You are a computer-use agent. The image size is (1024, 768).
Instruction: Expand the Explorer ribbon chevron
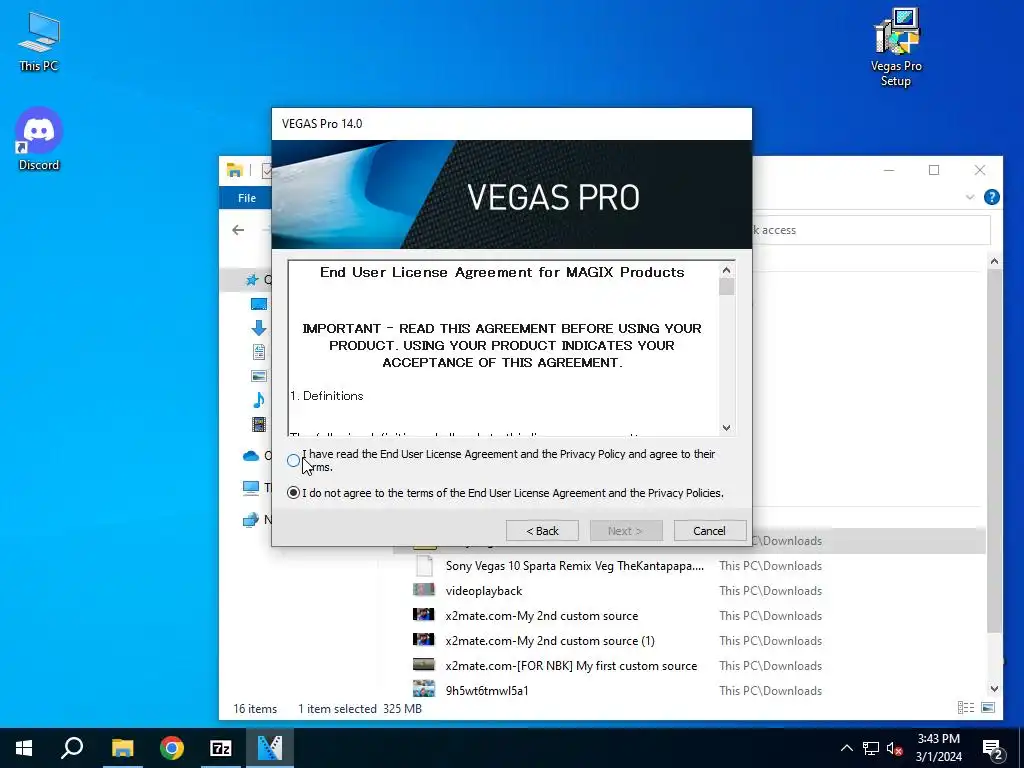point(970,197)
